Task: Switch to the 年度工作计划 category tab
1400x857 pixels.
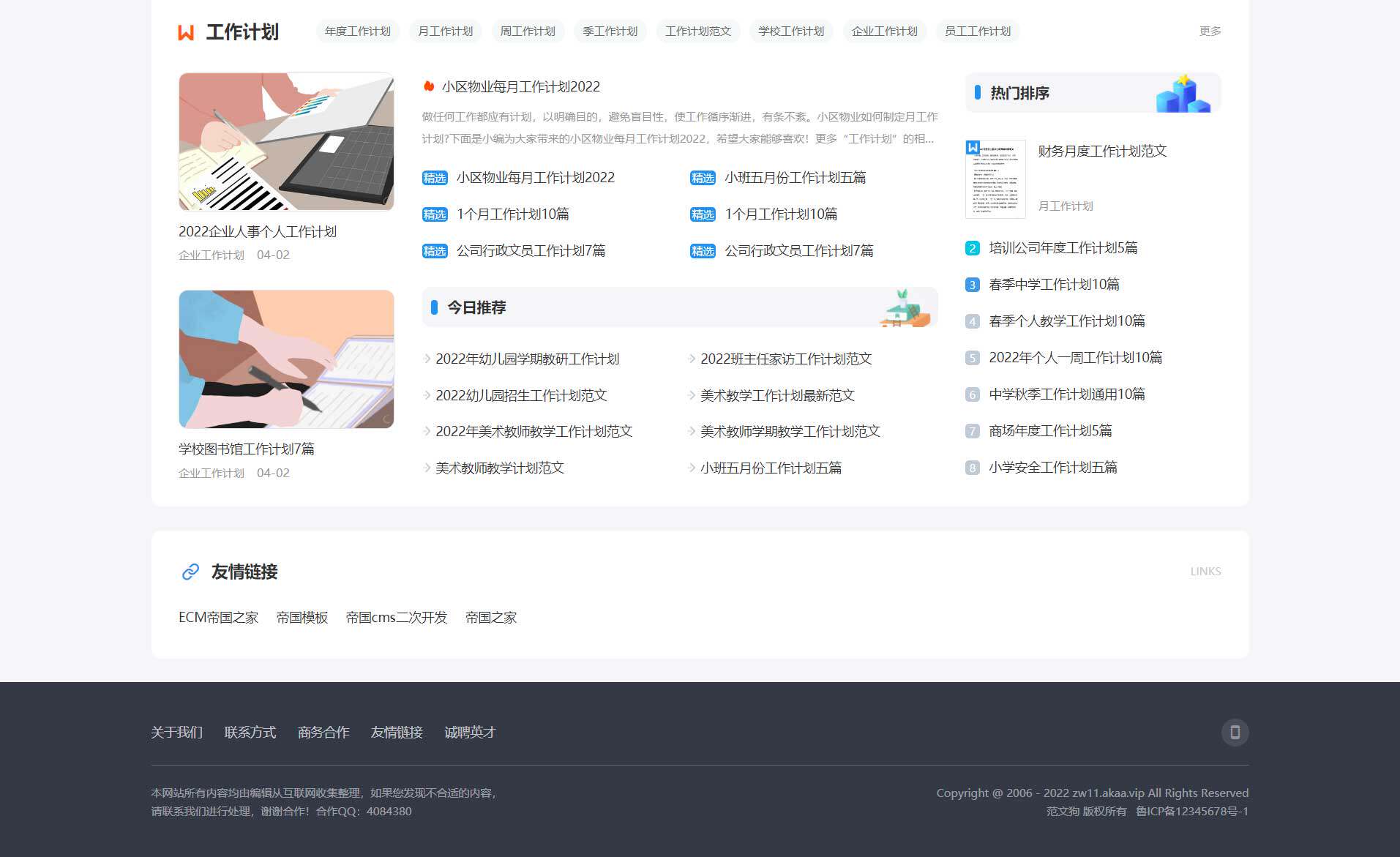Action: (x=357, y=31)
